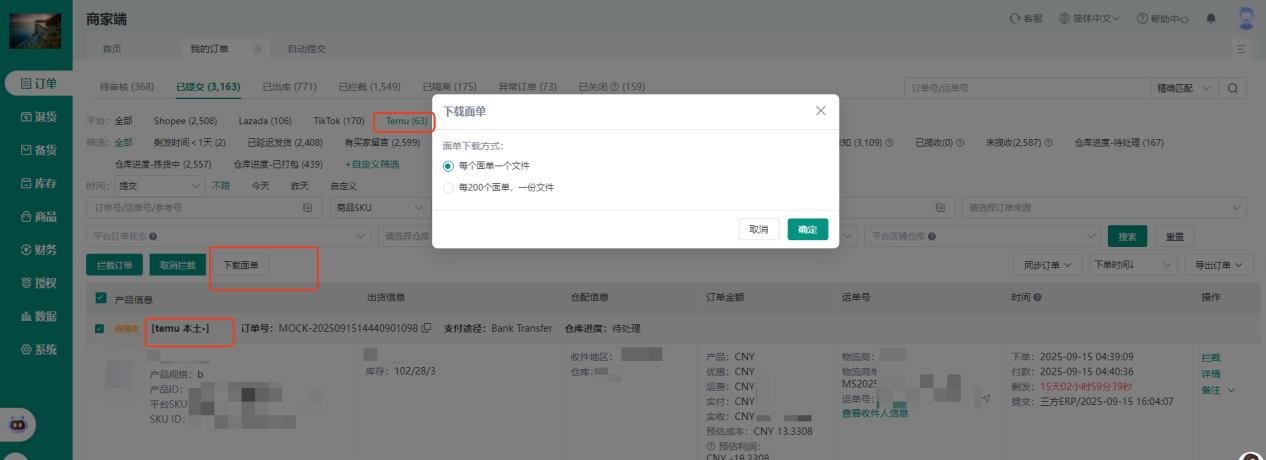This screenshot has width=1266, height=460.
Task: Close the 下载面单 dialog with X
Action: (x=821, y=111)
